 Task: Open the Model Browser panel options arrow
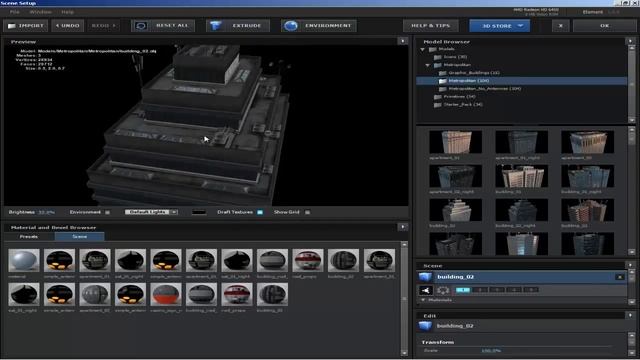tap(630, 41)
